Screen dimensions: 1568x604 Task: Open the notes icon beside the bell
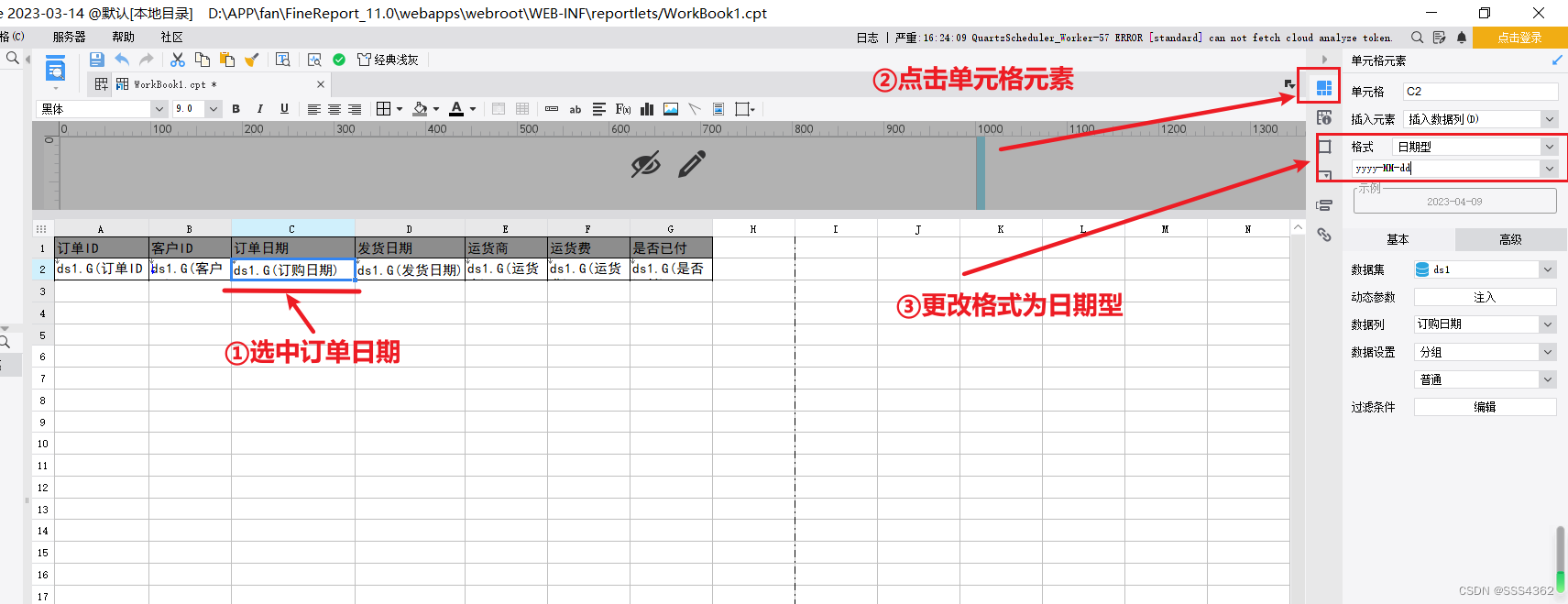pos(1439,38)
